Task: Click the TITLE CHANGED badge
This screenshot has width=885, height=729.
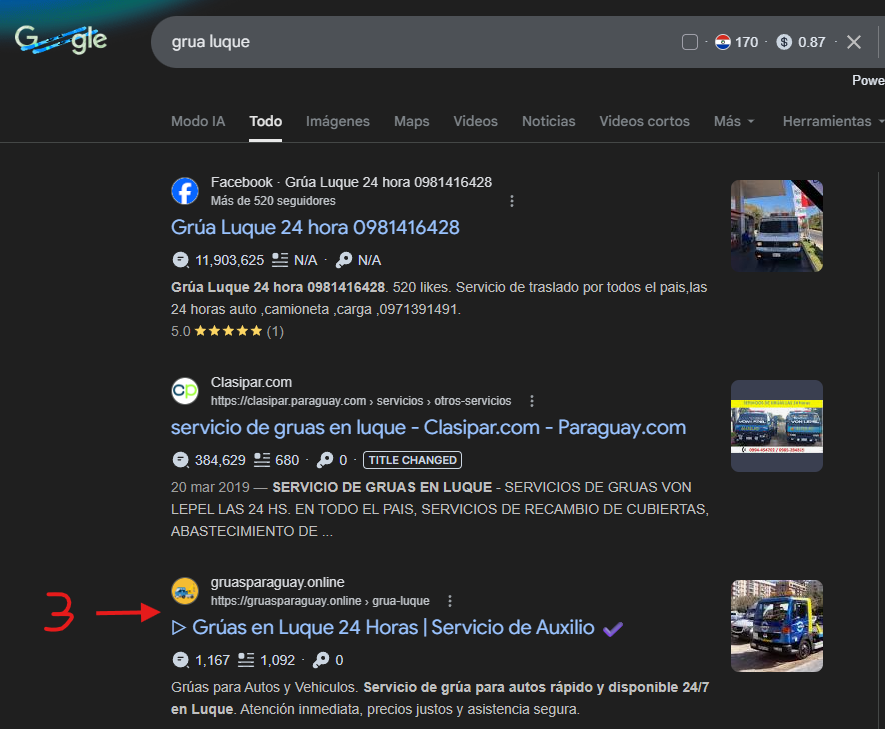Action: click(x=412, y=460)
